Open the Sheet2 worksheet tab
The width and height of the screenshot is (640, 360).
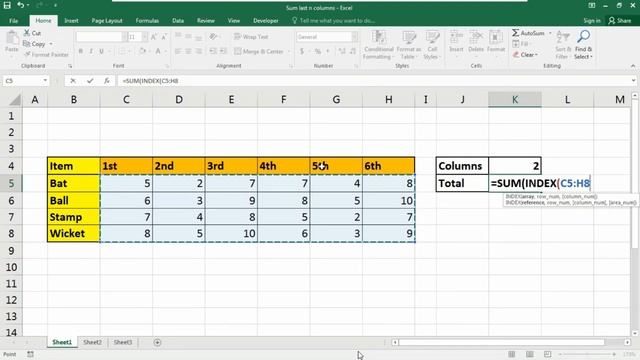[92, 342]
